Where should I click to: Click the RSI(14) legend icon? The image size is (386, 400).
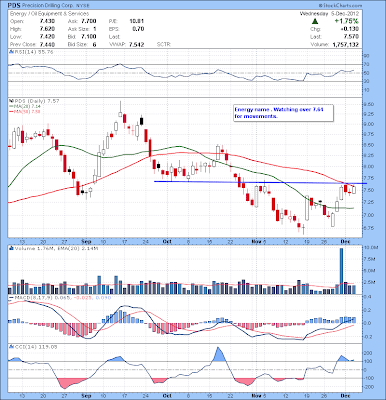[x=11, y=52]
